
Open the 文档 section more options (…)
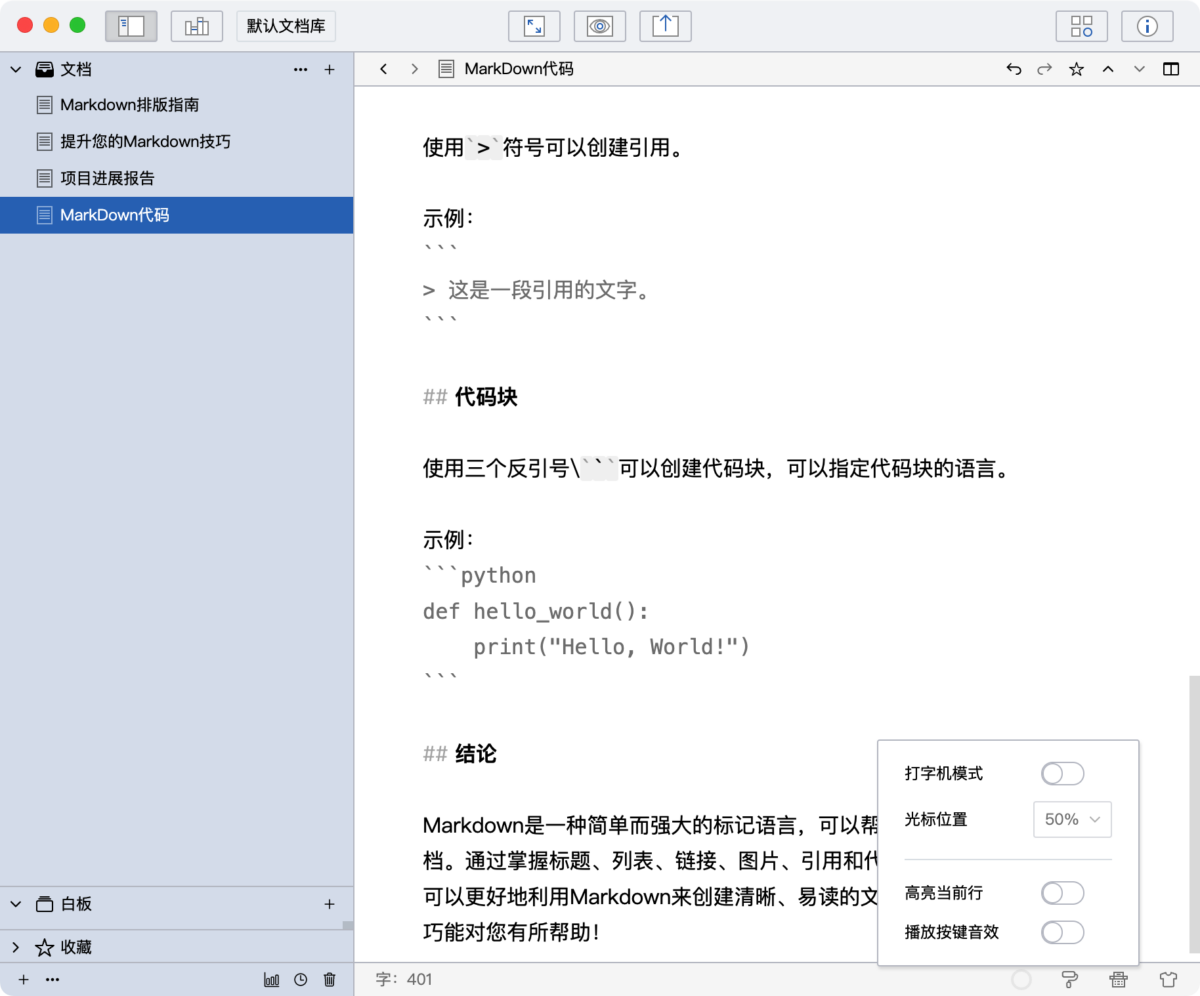pyautogui.click(x=301, y=70)
